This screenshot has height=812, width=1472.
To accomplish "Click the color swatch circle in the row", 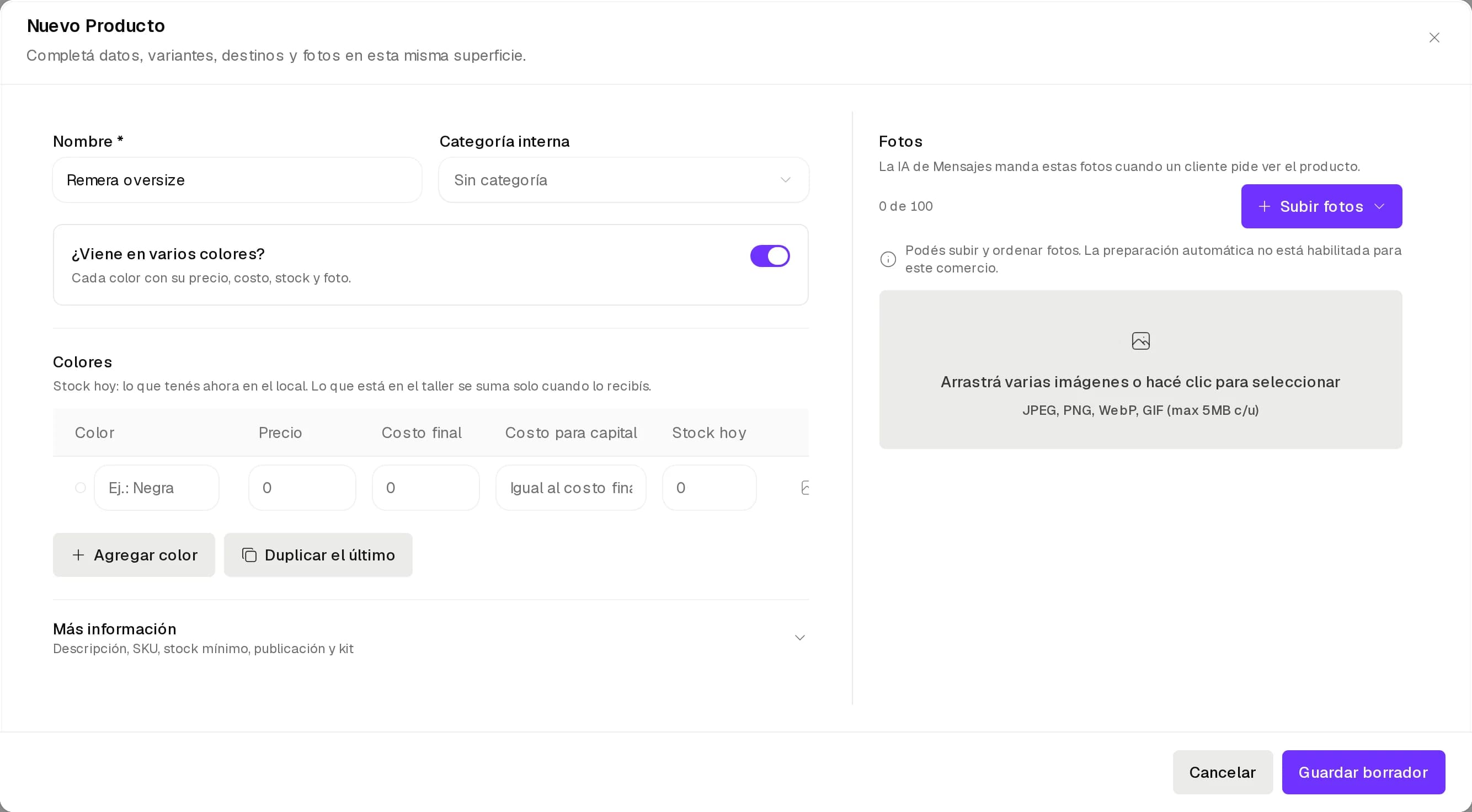I will click(x=81, y=488).
